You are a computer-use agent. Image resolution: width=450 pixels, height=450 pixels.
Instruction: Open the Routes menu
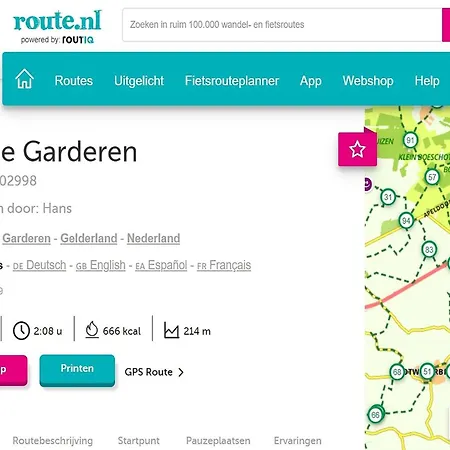click(74, 81)
